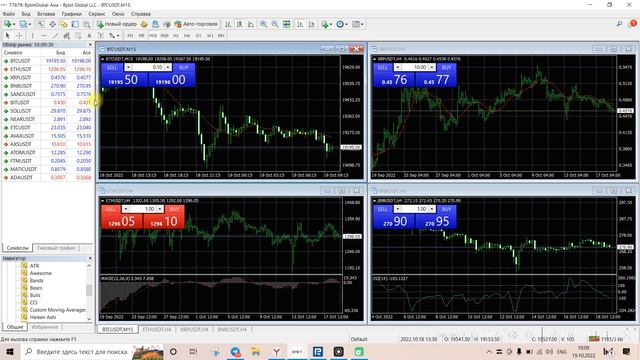Image resolution: width=640 pixels, height=360 pixels.
Task: Toggle chart shift icon
Action: pyautogui.click(x=311, y=24)
